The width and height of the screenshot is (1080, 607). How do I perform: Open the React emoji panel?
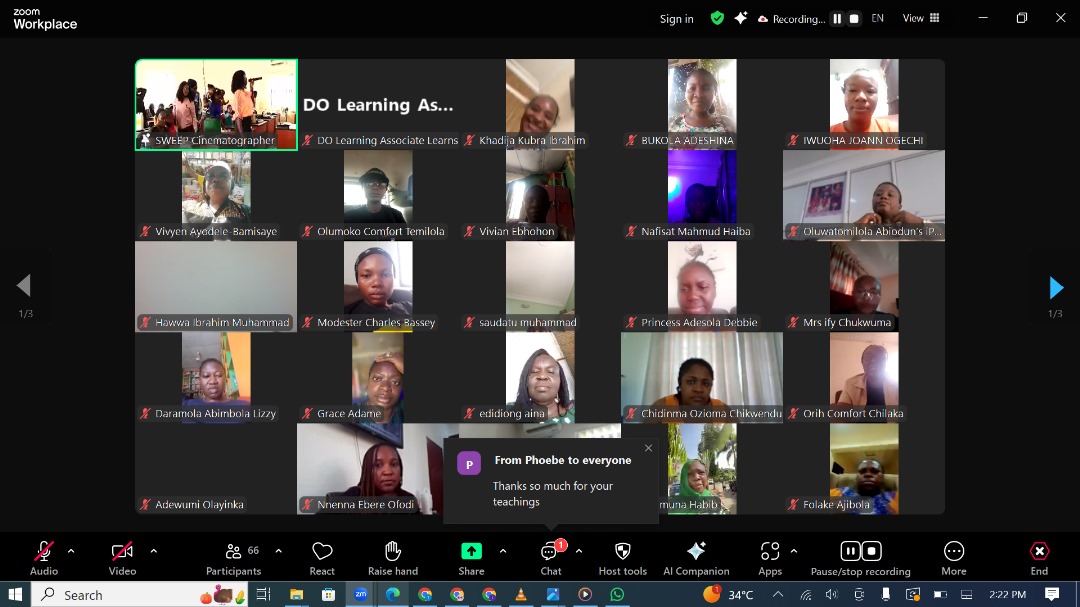(x=322, y=552)
